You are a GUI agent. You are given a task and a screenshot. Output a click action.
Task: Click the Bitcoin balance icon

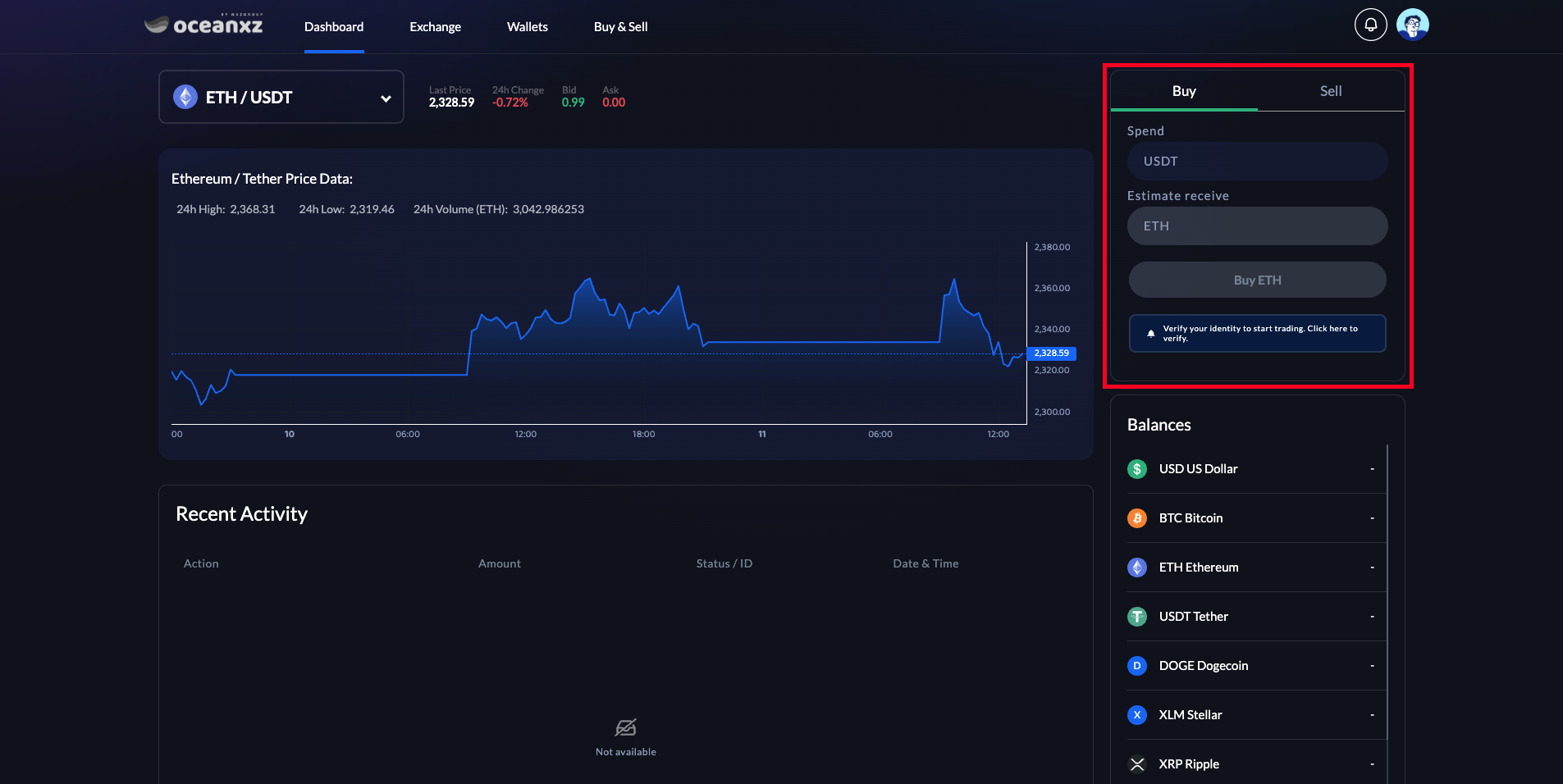1137,518
